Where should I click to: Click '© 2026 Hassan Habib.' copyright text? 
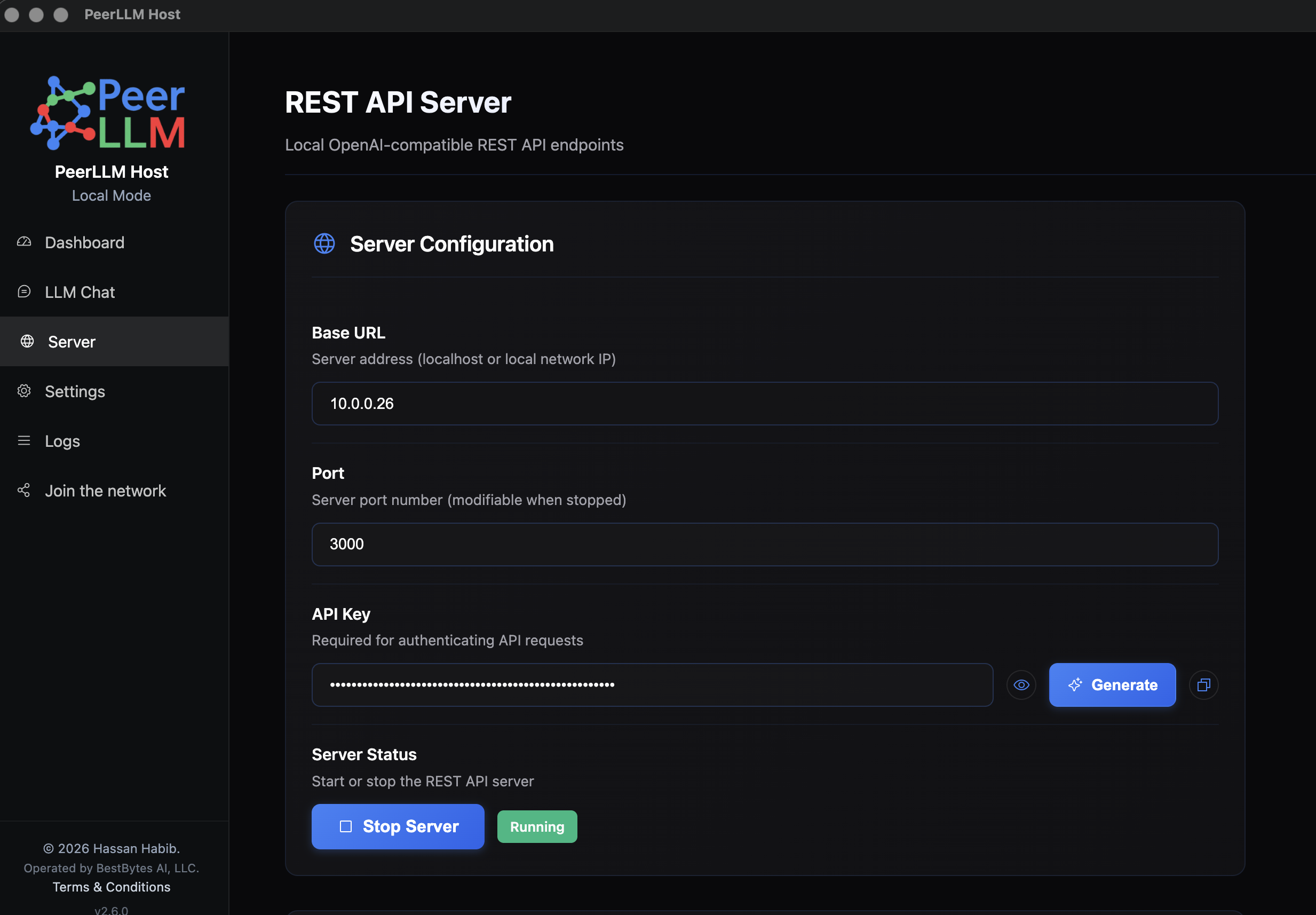click(111, 848)
